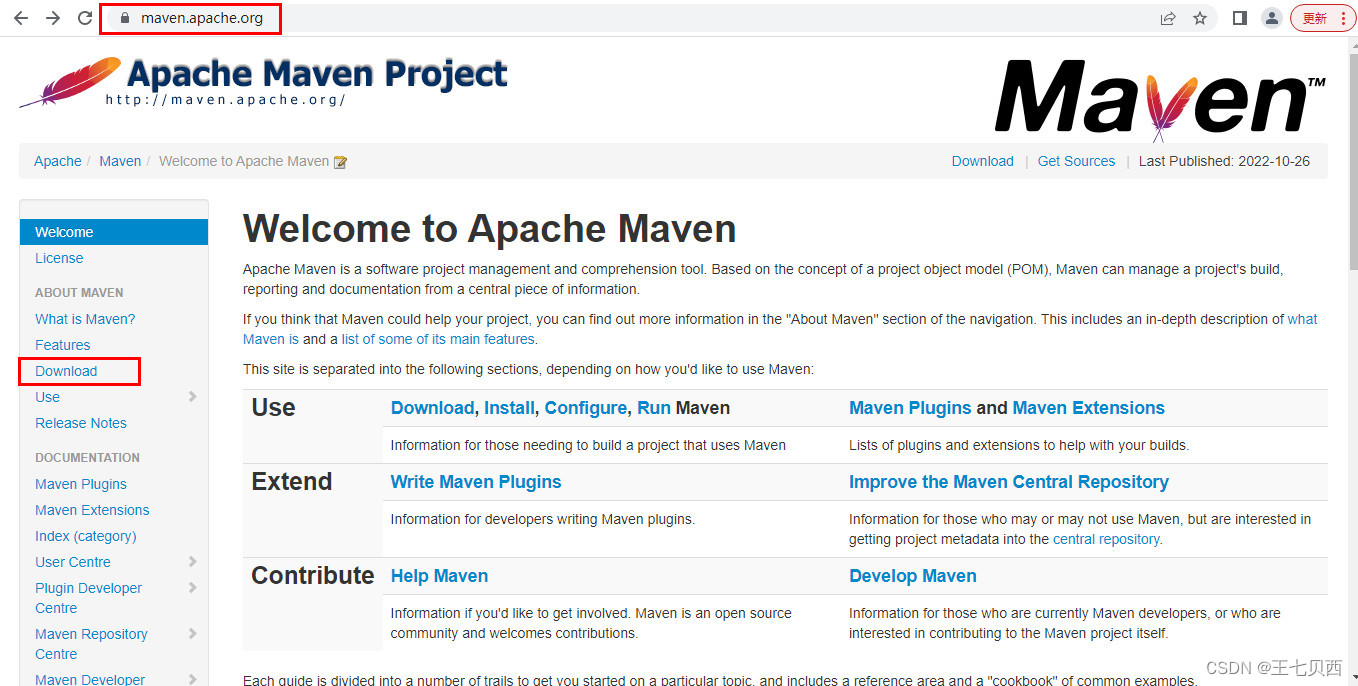The width and height of the screenshot is (1358, 686).
Task: Click Download link in top right bar
Action: tap(982, 161)
